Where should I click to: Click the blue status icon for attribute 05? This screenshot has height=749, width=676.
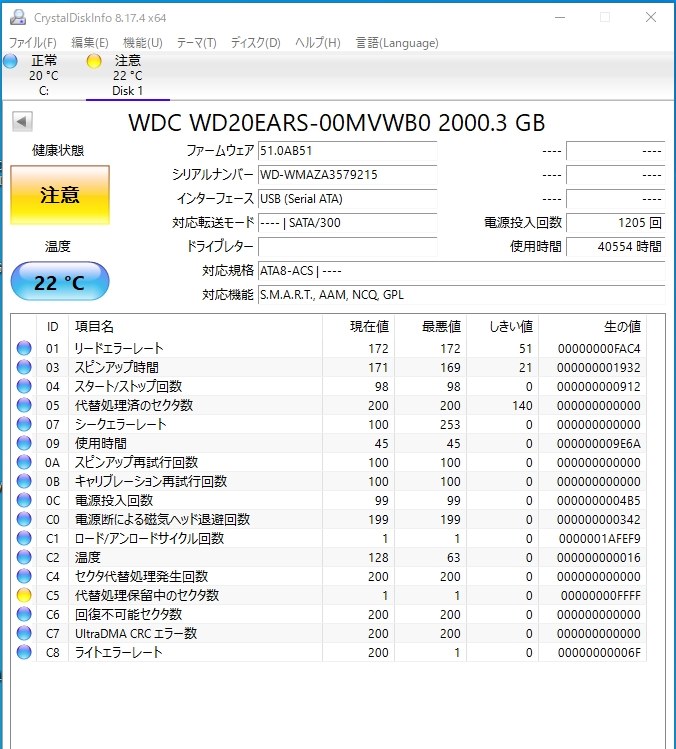pyautogui.click(x=24, y=405)
